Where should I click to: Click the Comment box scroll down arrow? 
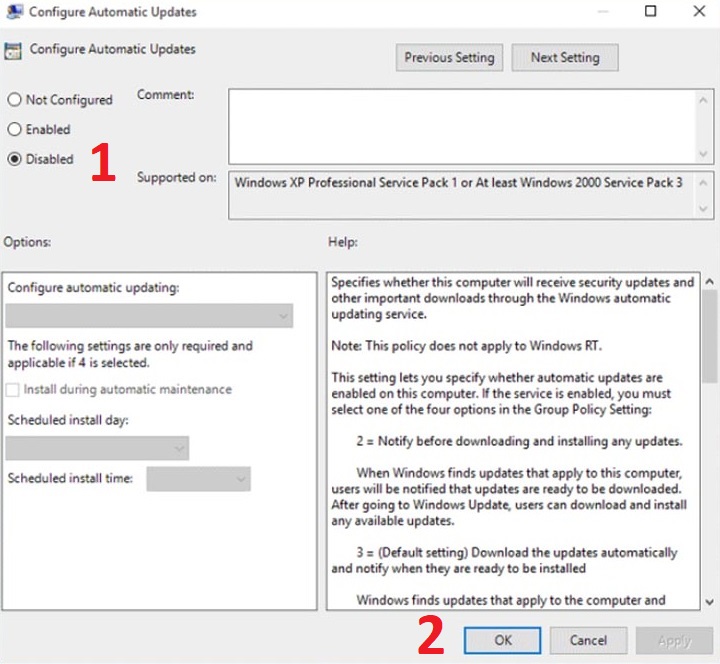tap(703, 154)
